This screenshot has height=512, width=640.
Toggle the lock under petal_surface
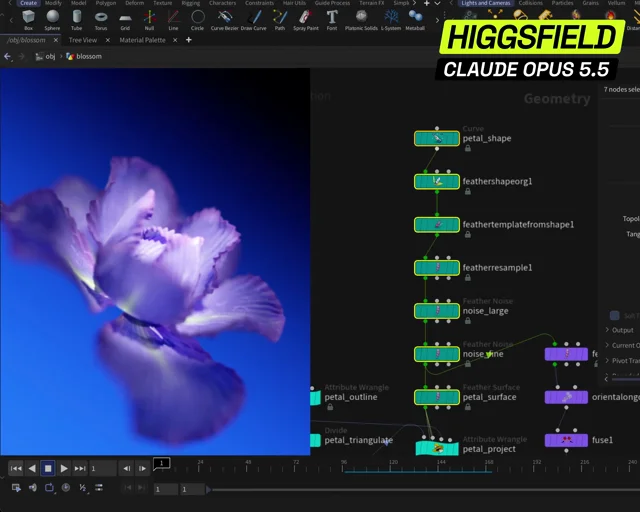[468, 407]
